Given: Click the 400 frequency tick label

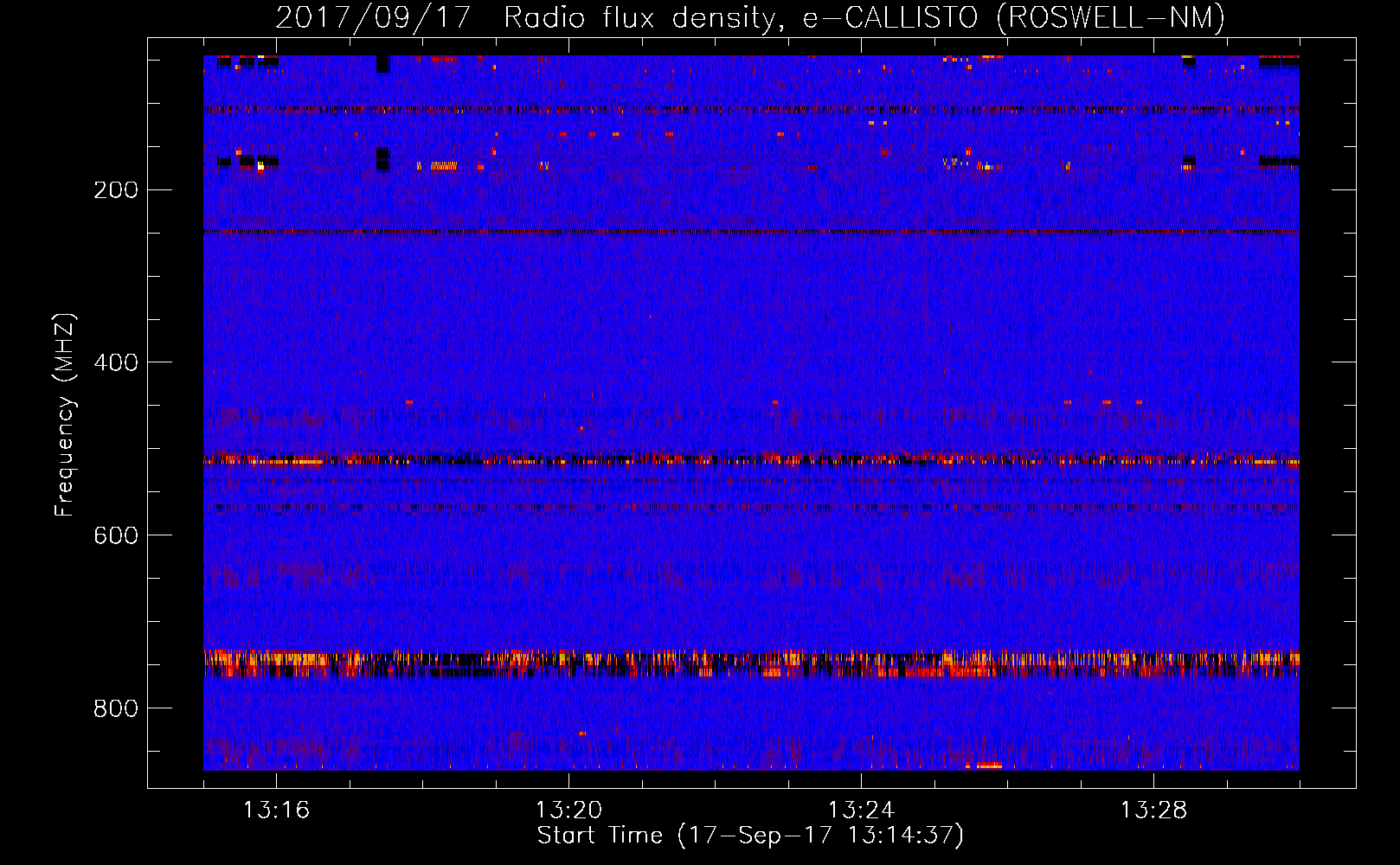Looking at the screenshot, I should coord(116,363).
